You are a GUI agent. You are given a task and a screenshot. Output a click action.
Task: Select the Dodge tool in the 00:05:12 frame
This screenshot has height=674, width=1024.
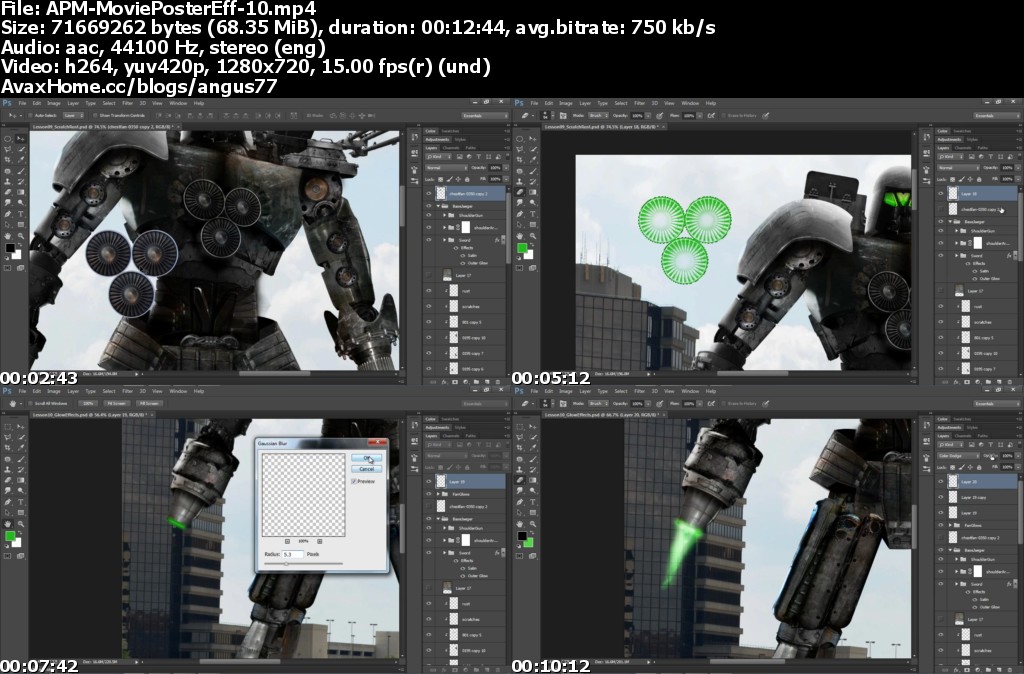tap(533, 202)
